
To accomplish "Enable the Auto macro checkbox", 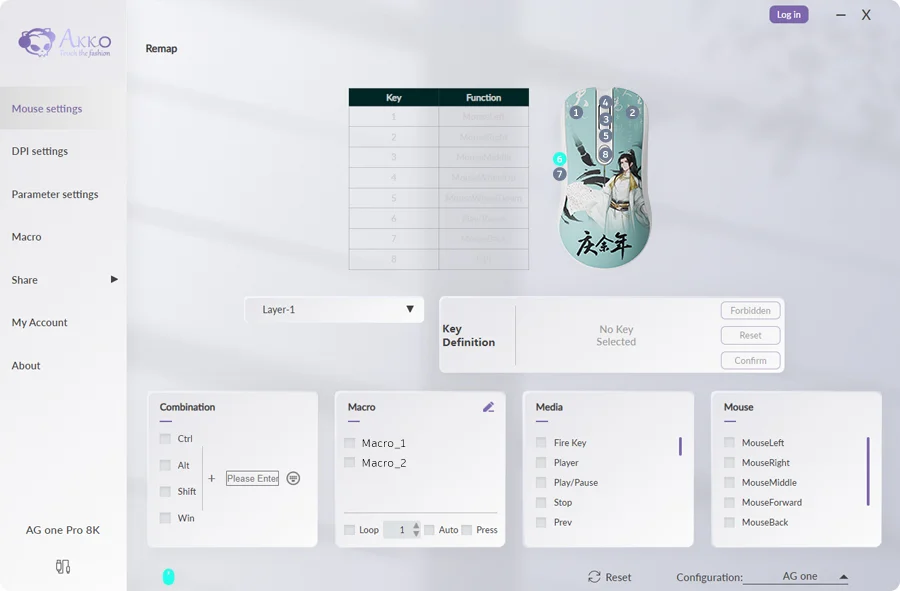I will click(429, 530).
